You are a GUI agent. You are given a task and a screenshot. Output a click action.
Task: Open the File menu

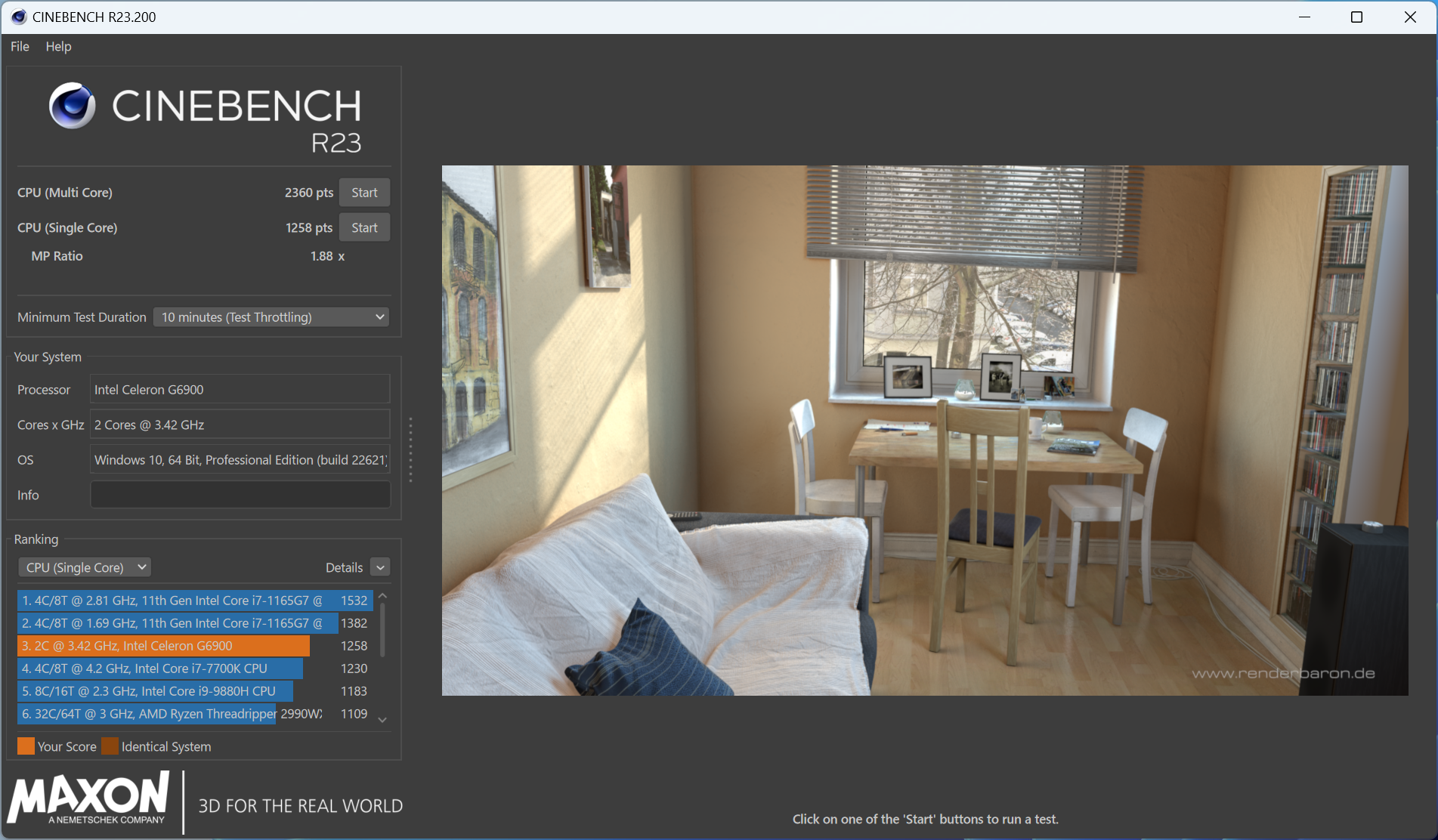pos(20,46)
